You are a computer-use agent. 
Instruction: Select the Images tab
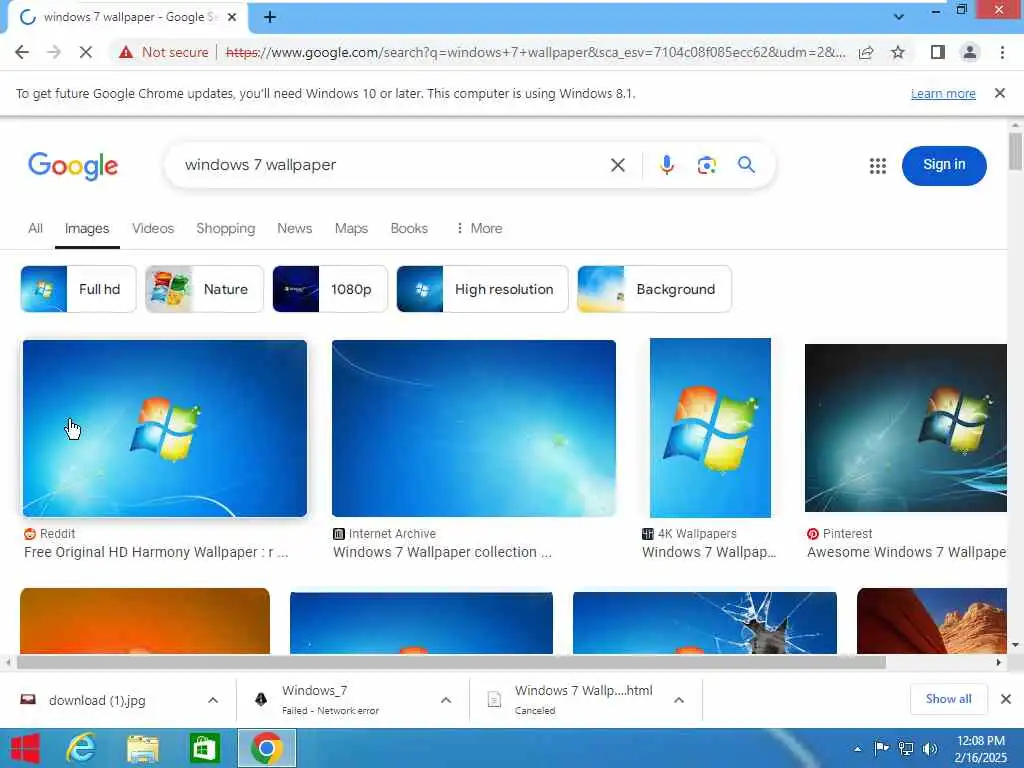click(x=87, y=229)
